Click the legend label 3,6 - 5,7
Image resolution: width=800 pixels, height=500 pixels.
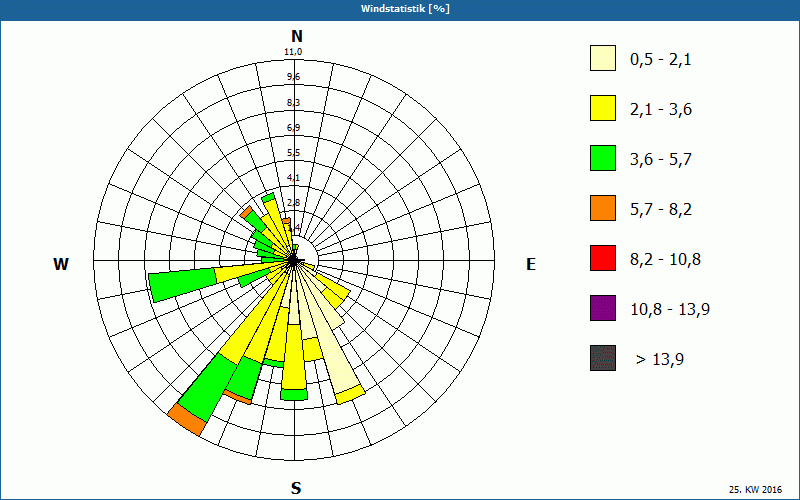[661, 160]
